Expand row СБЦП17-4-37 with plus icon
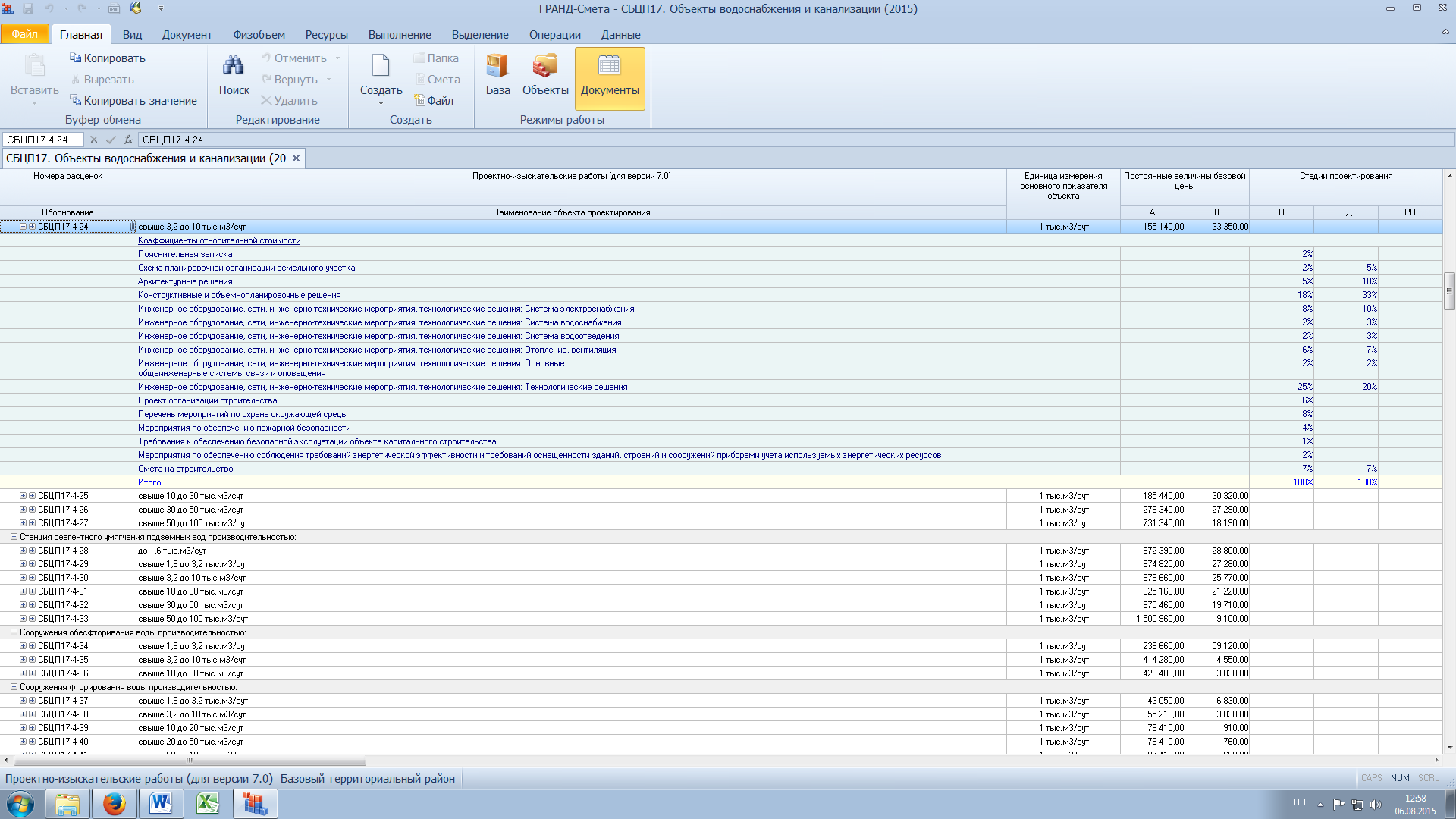Image resolution: width=1456 pixels, height=819 pixels. [23, 701]
